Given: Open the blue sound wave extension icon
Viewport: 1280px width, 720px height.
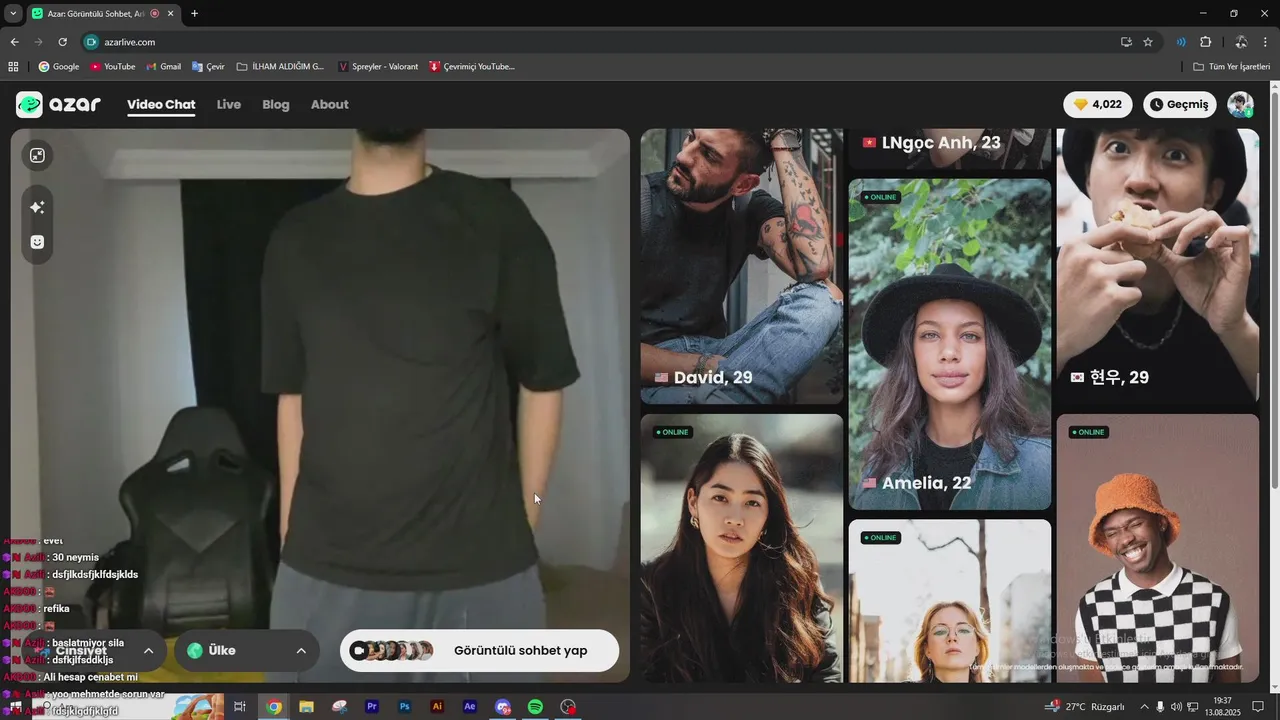Looking at the screenshot, I should (1181, 42).
